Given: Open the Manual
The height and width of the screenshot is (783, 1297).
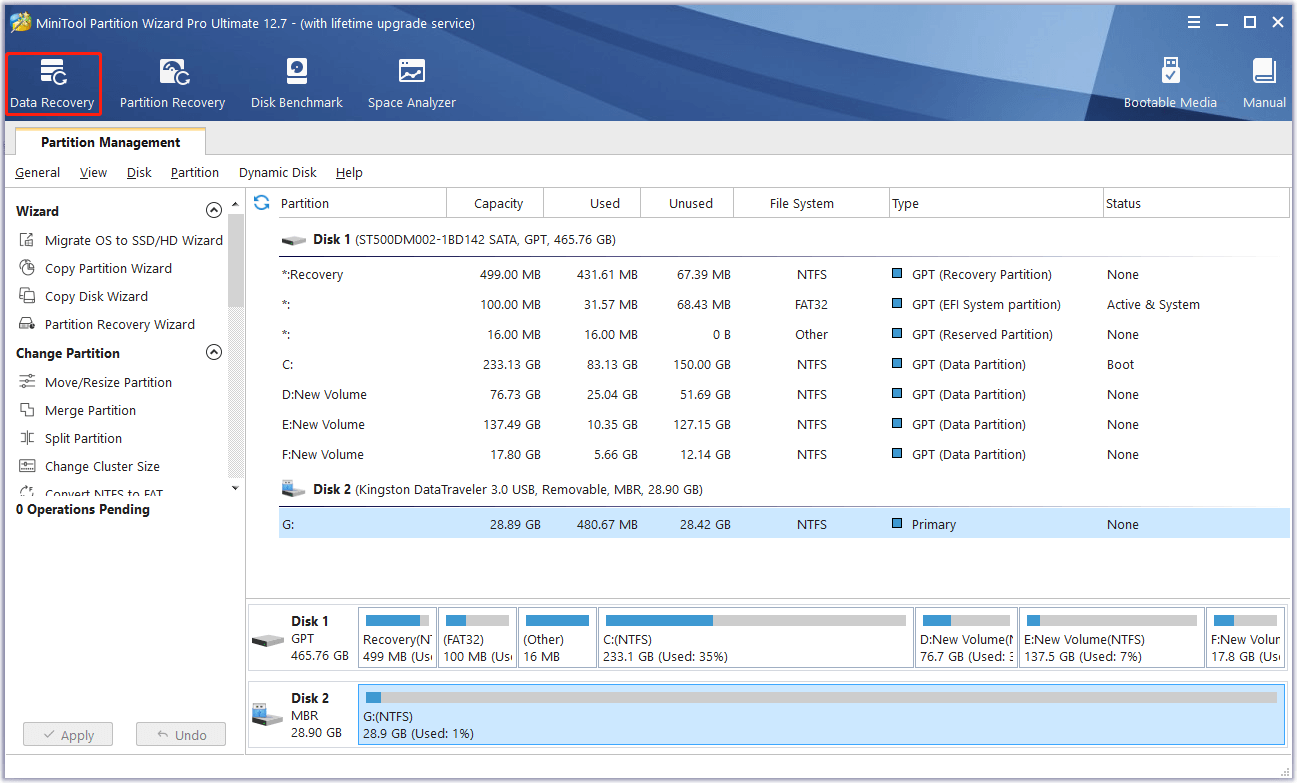Looking at the screenshot, I should pyautogui.click(x=1264, y=84).
